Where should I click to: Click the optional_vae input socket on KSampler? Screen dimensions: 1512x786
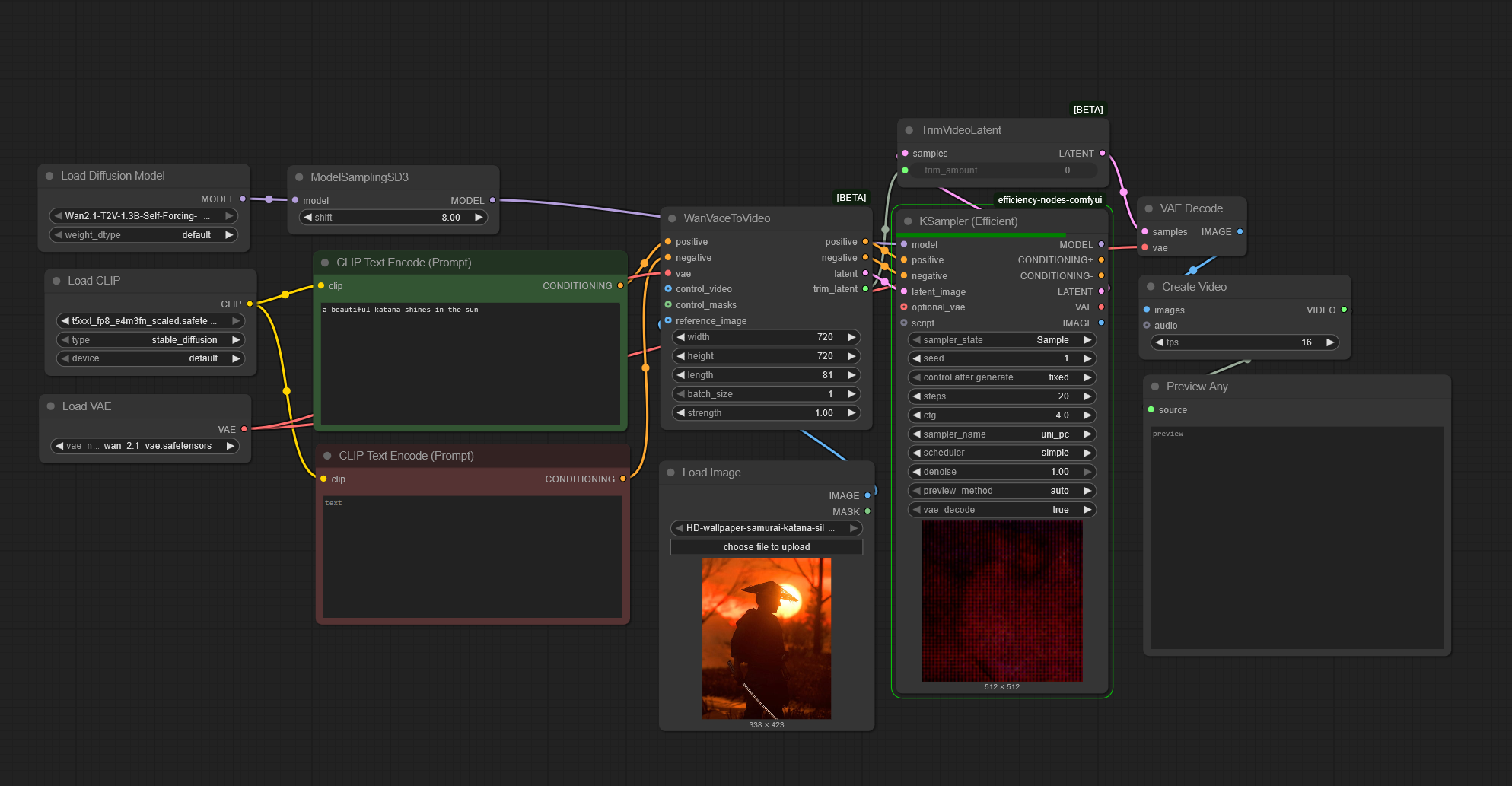point(904,307)
